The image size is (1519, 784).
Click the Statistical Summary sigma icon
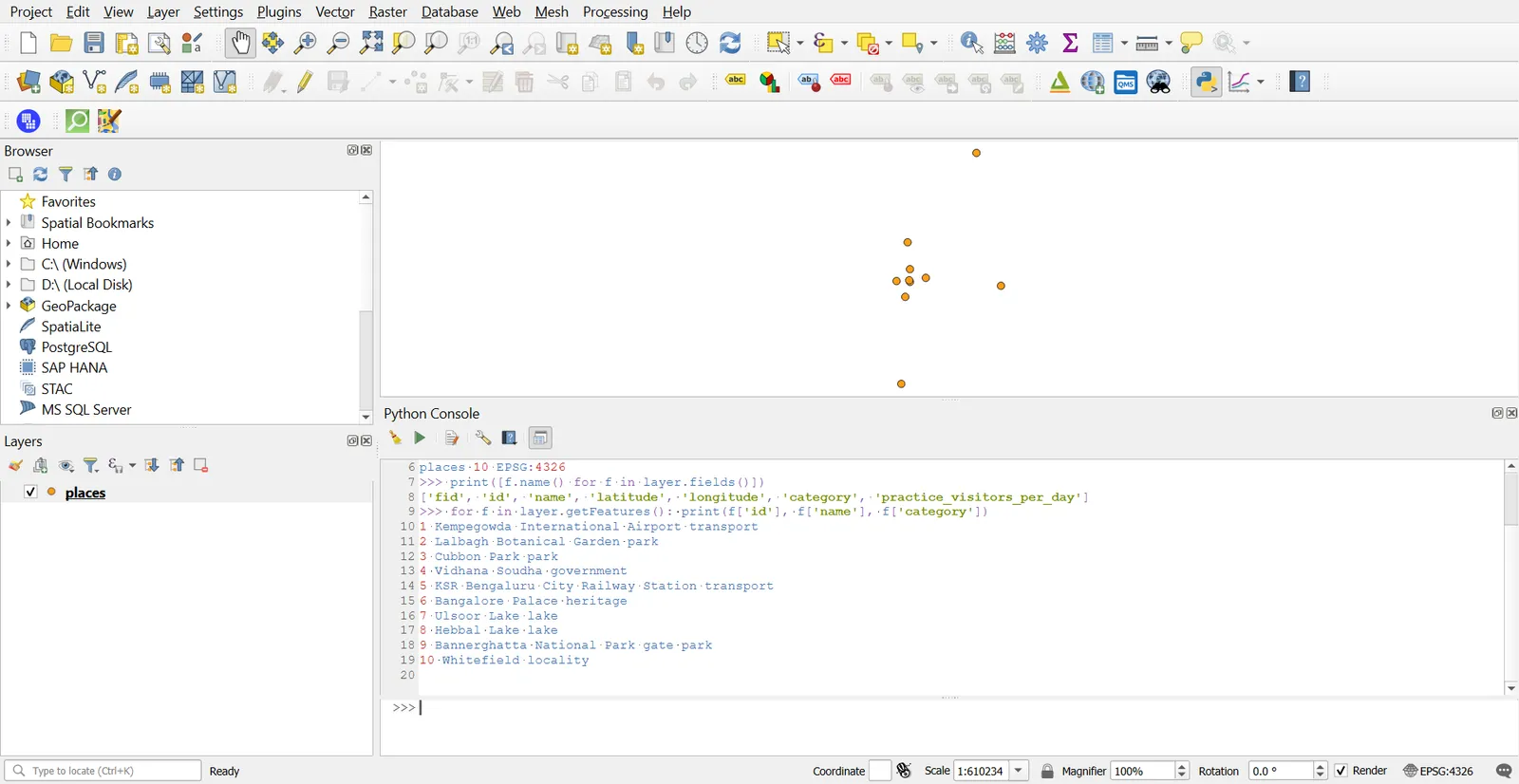coord(1070,43)
